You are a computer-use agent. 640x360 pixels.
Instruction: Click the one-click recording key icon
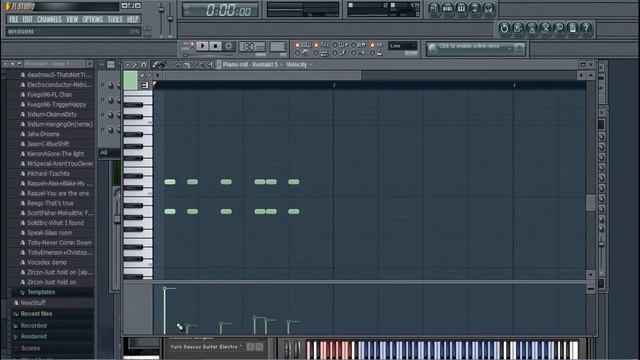[x=559, y=28]
